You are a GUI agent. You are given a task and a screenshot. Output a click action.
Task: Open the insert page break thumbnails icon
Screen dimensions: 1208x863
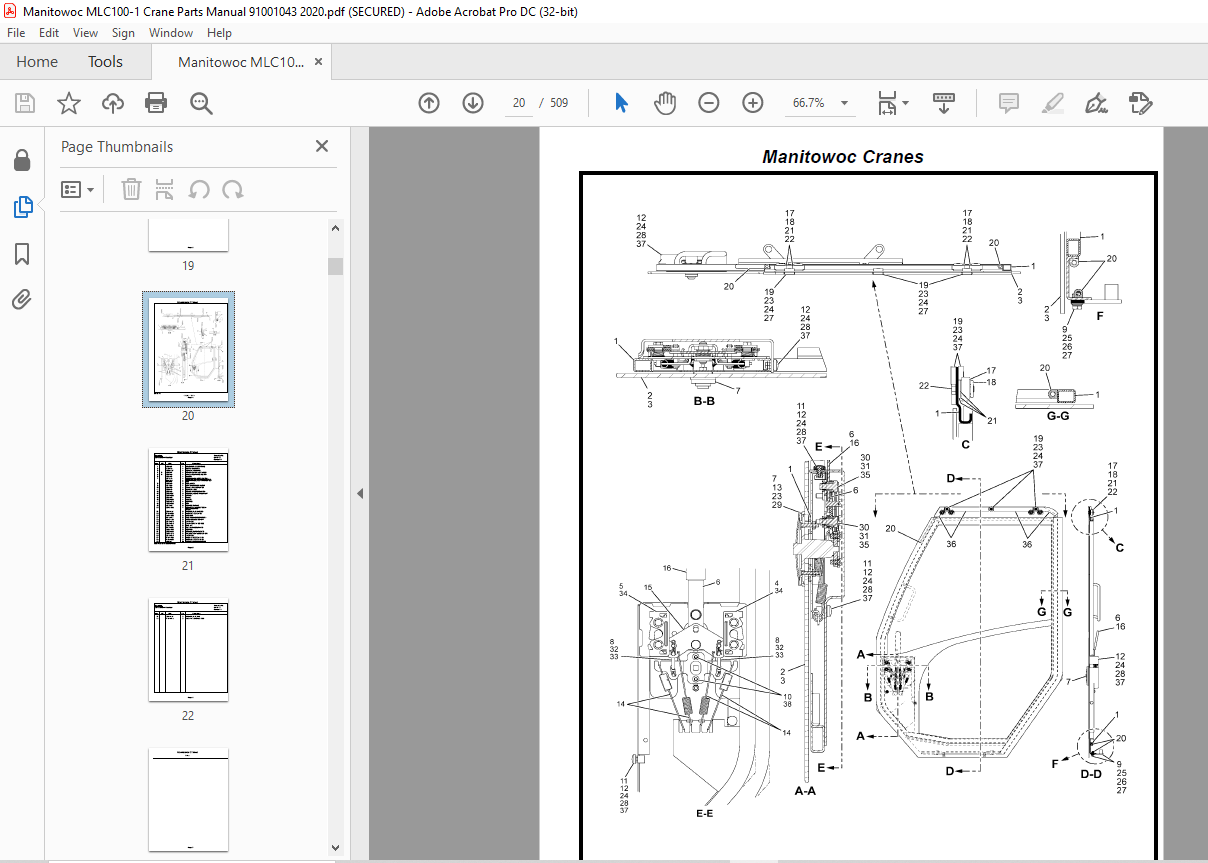pos(165,189)
